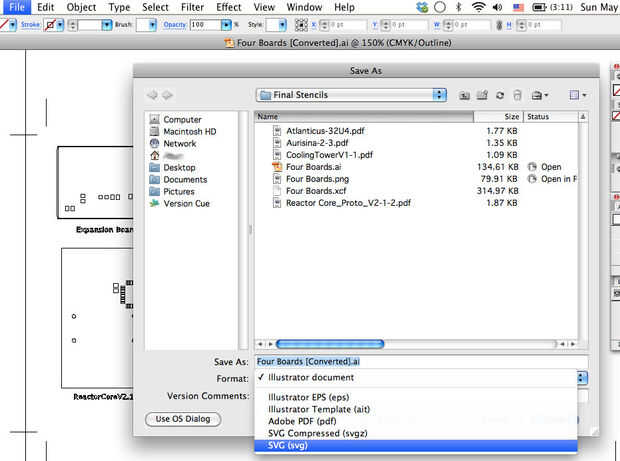Image resolution: width=620 pixels, height=461 pixels.
Task: Choose SVG (svg) format
Action: pos(416,446)
